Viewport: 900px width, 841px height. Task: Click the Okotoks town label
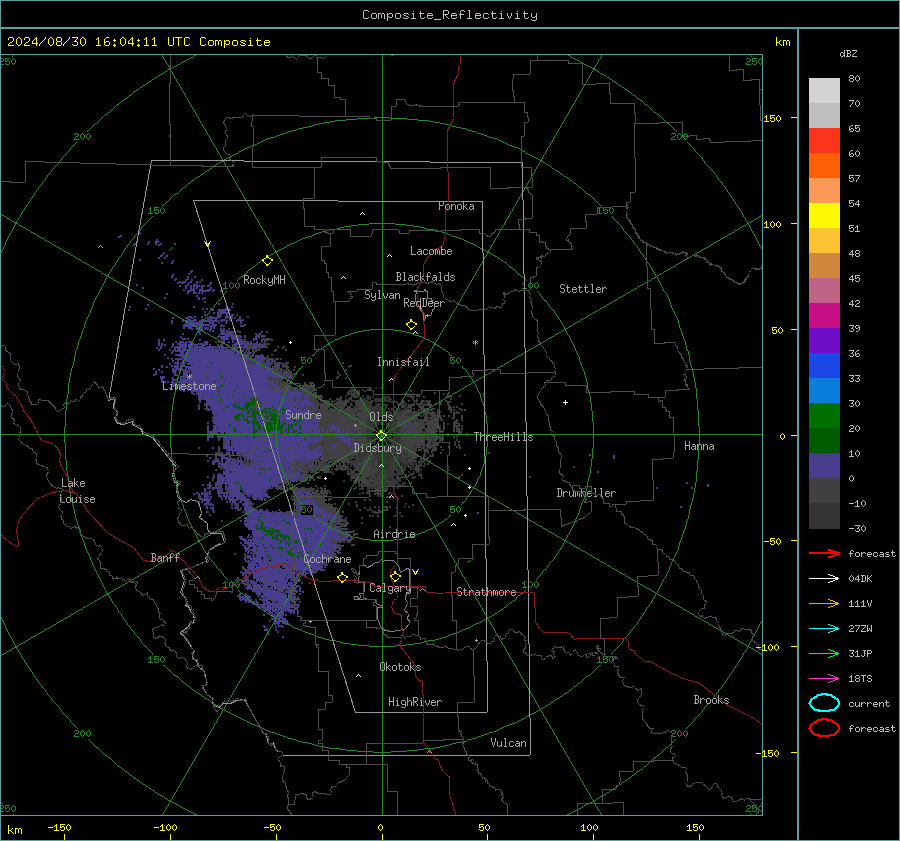coord(400,667)
